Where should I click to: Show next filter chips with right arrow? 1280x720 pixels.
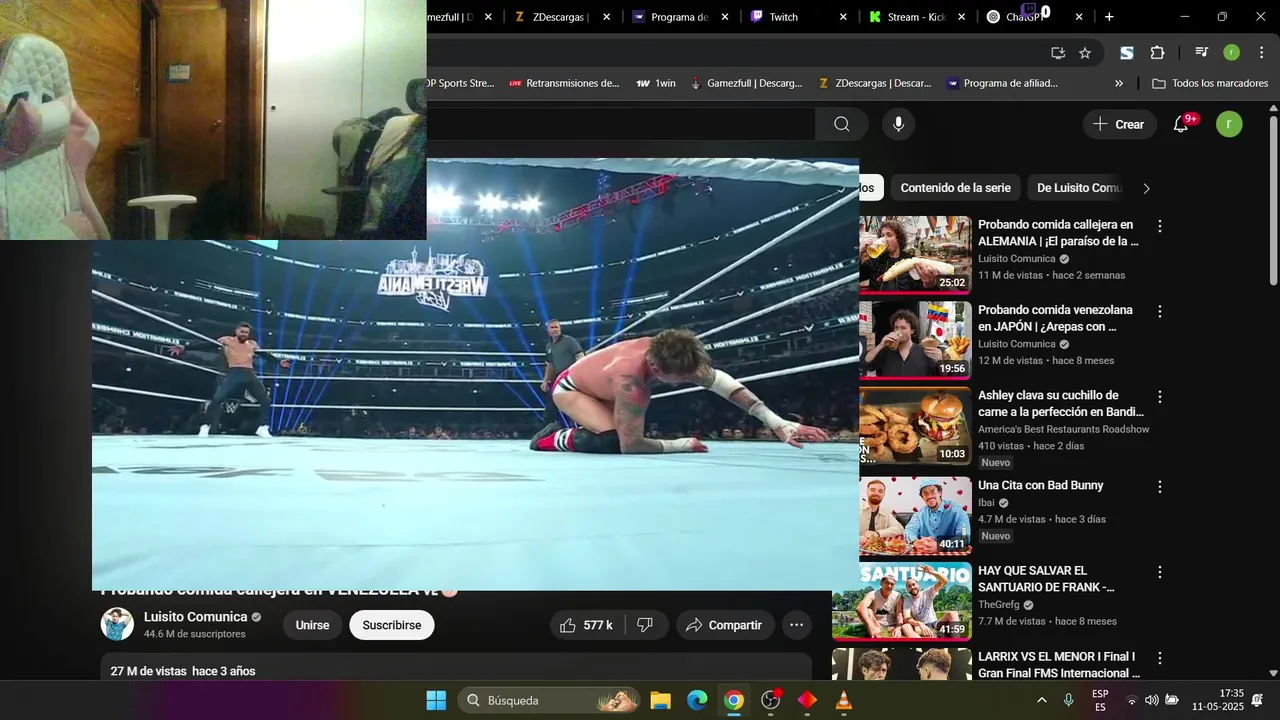pyautogui.click(x=1146, y=188)
